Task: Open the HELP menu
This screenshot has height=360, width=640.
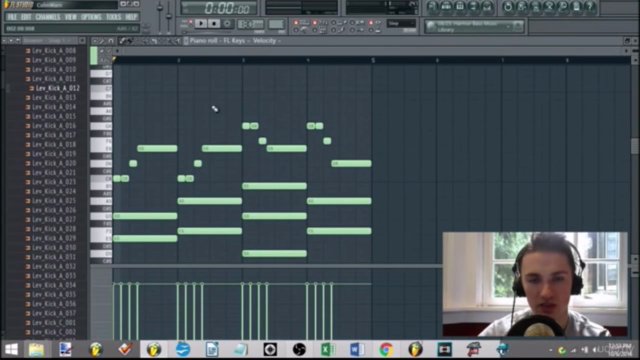Action: click(131, 17)
